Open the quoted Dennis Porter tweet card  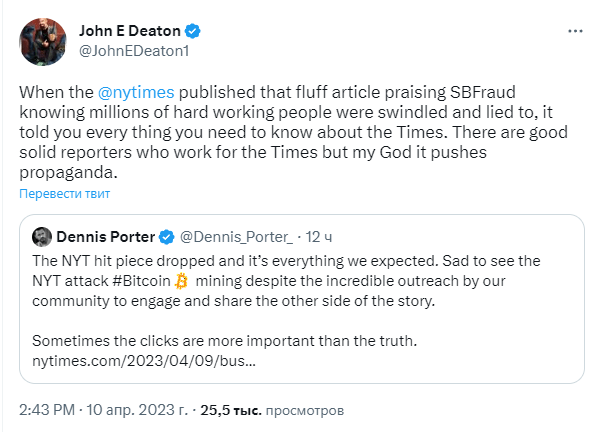pyautogui.click(x=302, y=299)
